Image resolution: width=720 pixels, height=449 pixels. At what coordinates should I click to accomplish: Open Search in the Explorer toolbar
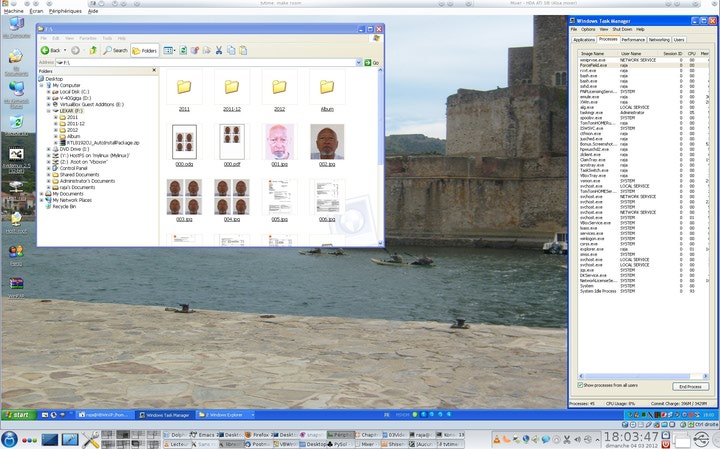[115, 51]
